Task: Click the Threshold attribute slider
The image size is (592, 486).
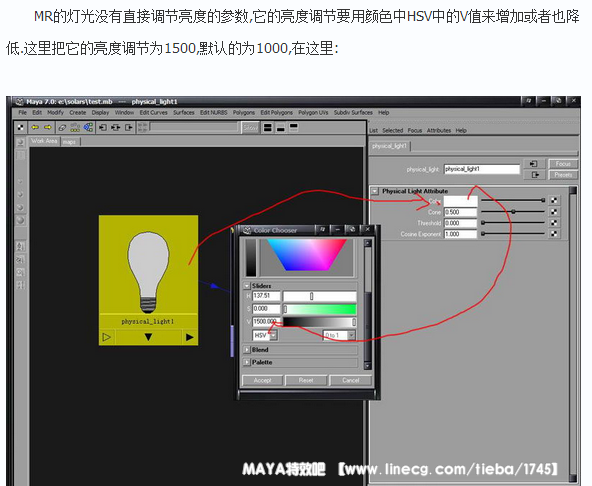Action: coord(513,223)
